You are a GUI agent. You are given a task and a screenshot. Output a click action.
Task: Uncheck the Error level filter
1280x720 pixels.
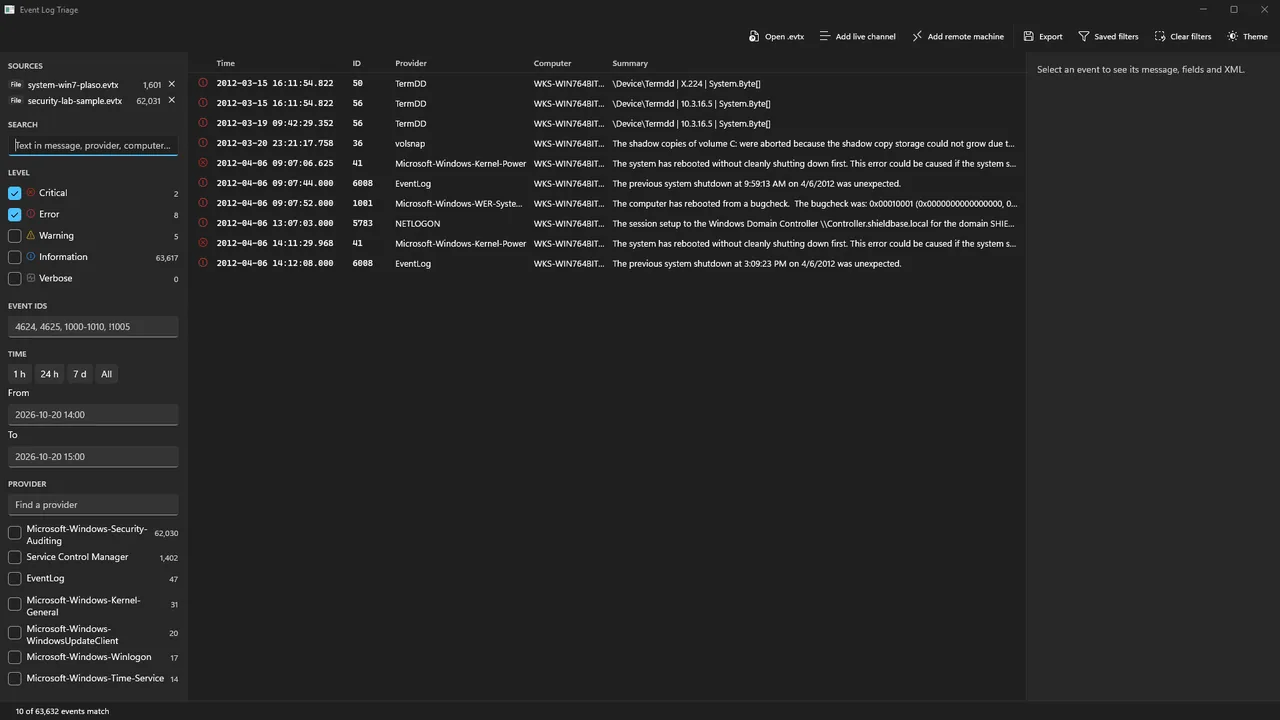(15, 214)
